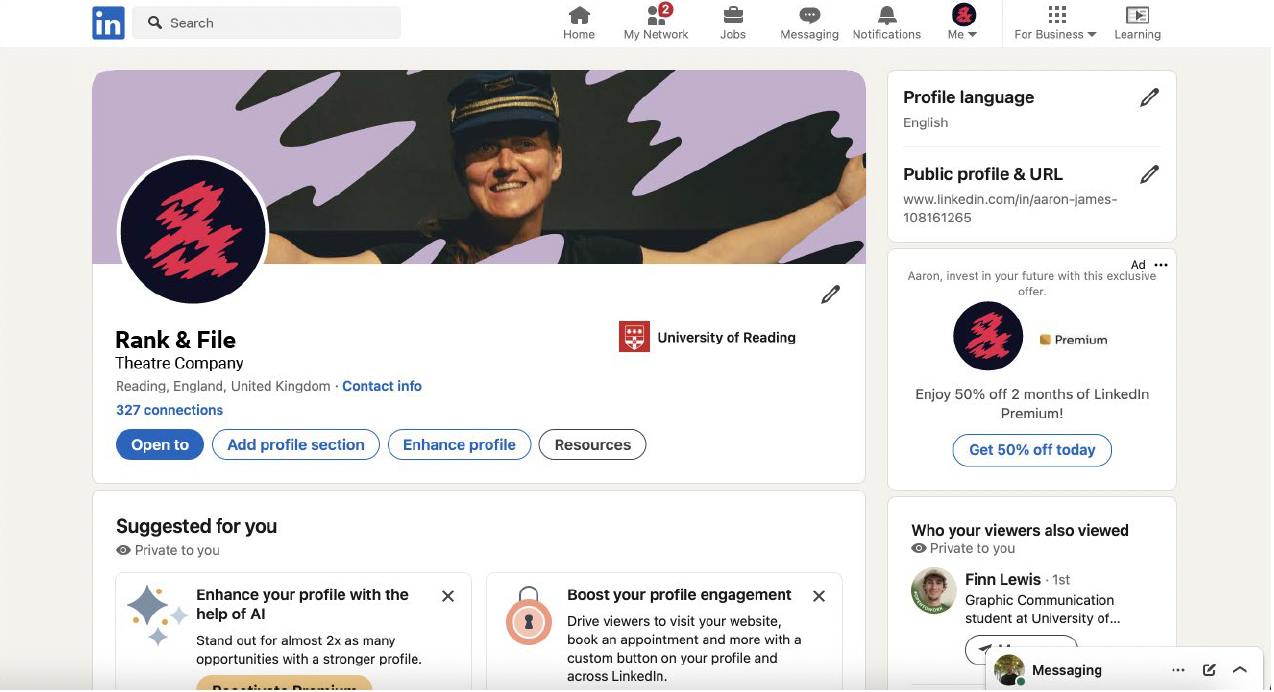This screenshot has width=1274, height=692.
Task: Edit profile language with pencil icon
Action: 1150,98
